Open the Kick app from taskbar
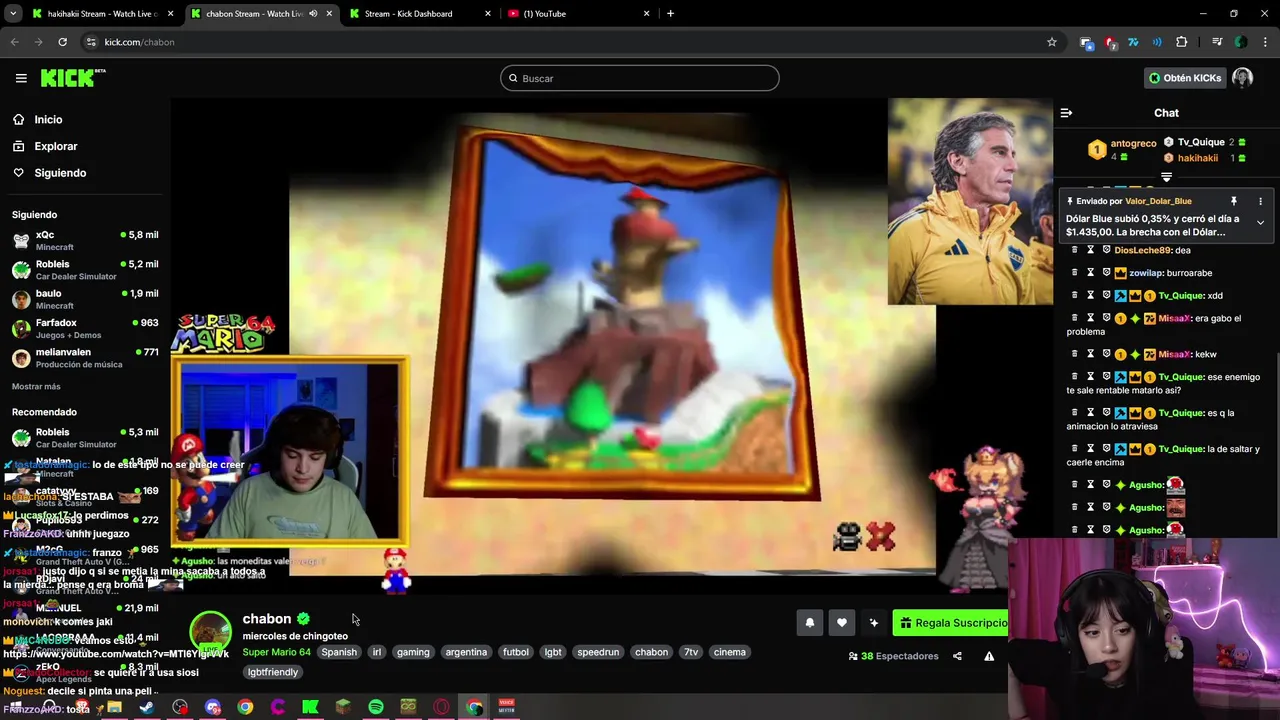This screenshot has width=1280, height=720. (x=310, y=707)
